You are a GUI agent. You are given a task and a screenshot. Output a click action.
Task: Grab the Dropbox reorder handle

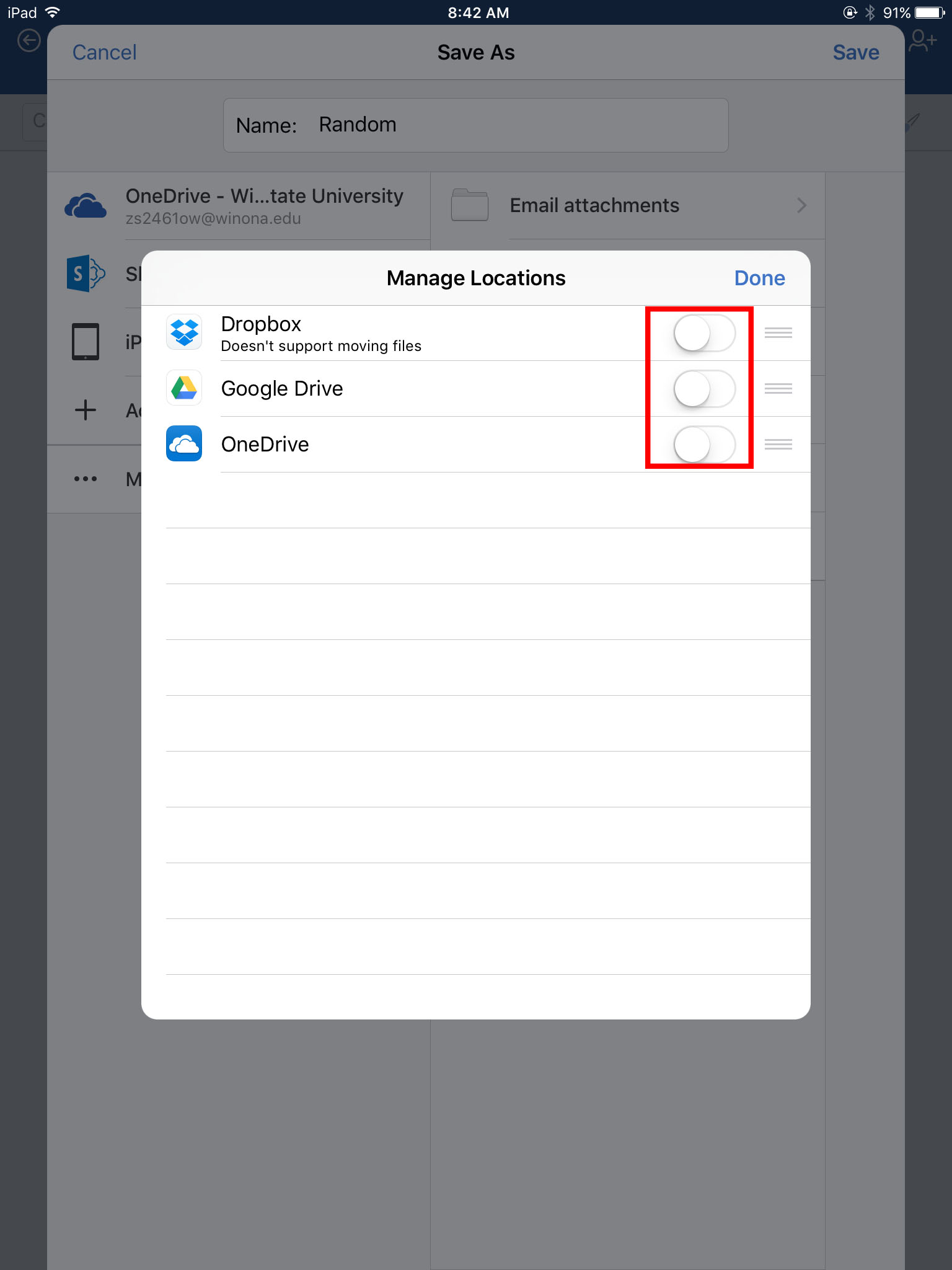(778, 333)
